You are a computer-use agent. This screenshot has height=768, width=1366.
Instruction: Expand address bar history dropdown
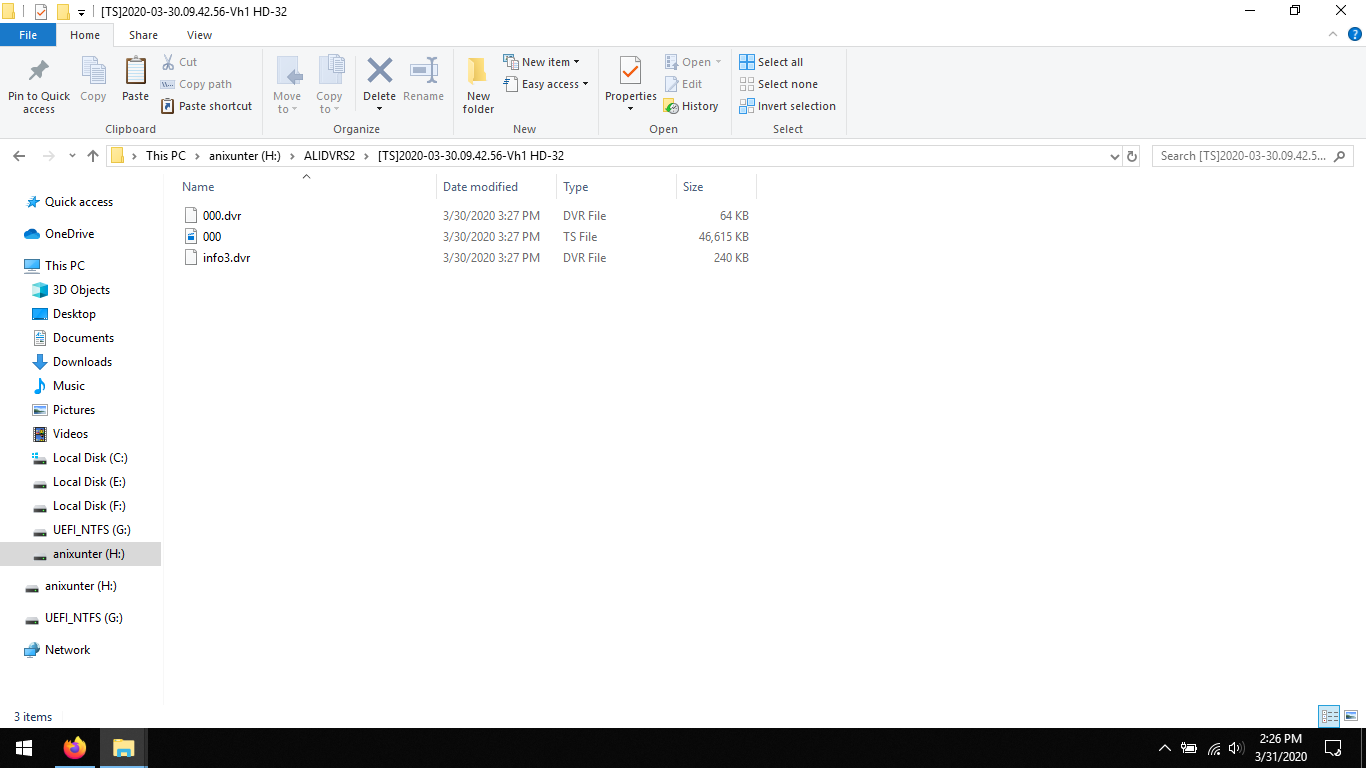click(1115, 156)
